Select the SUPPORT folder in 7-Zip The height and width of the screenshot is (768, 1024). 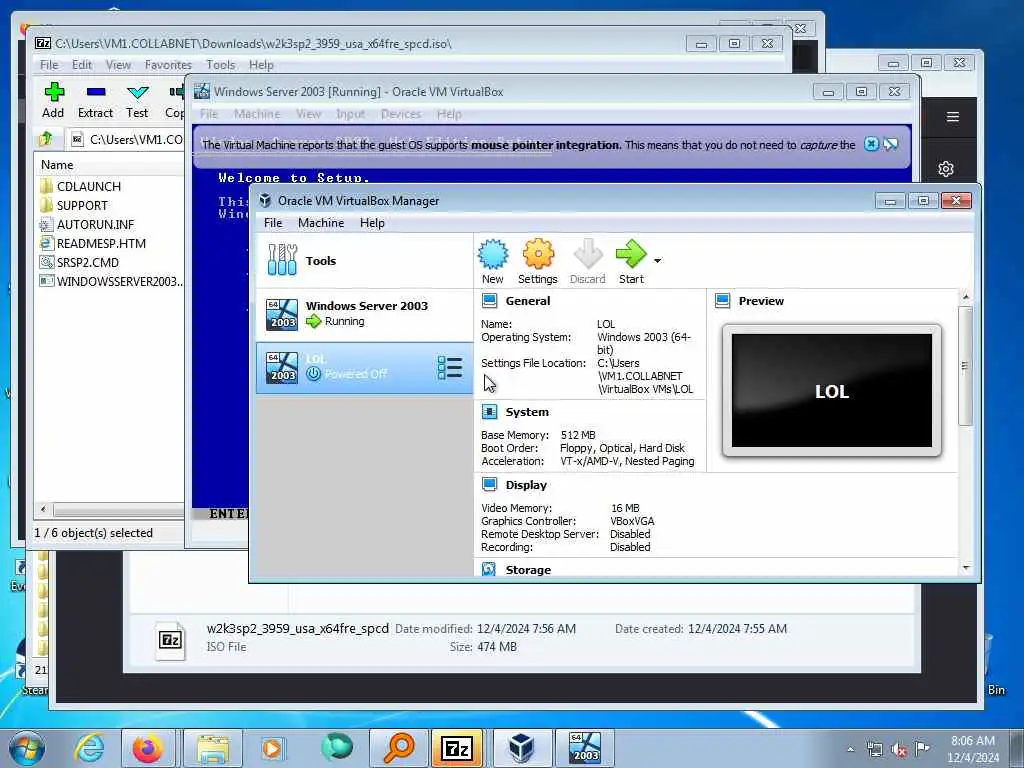(82, 206)
